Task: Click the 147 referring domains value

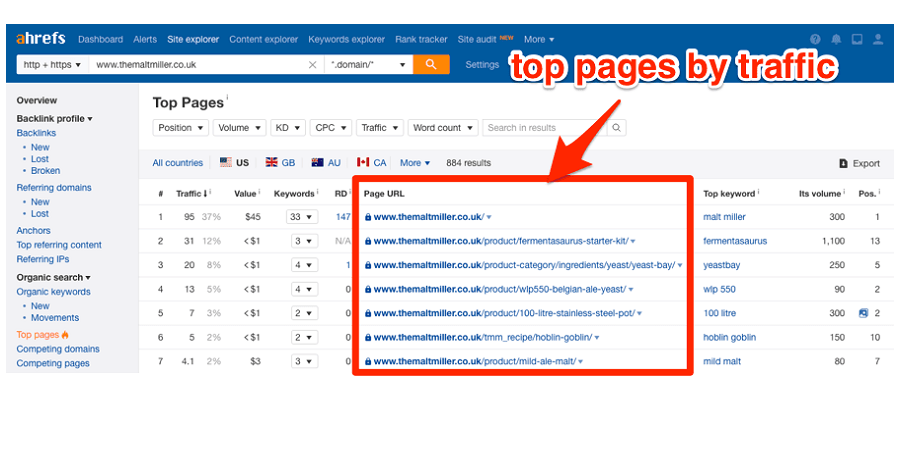Action: click(x=344, y=217)
